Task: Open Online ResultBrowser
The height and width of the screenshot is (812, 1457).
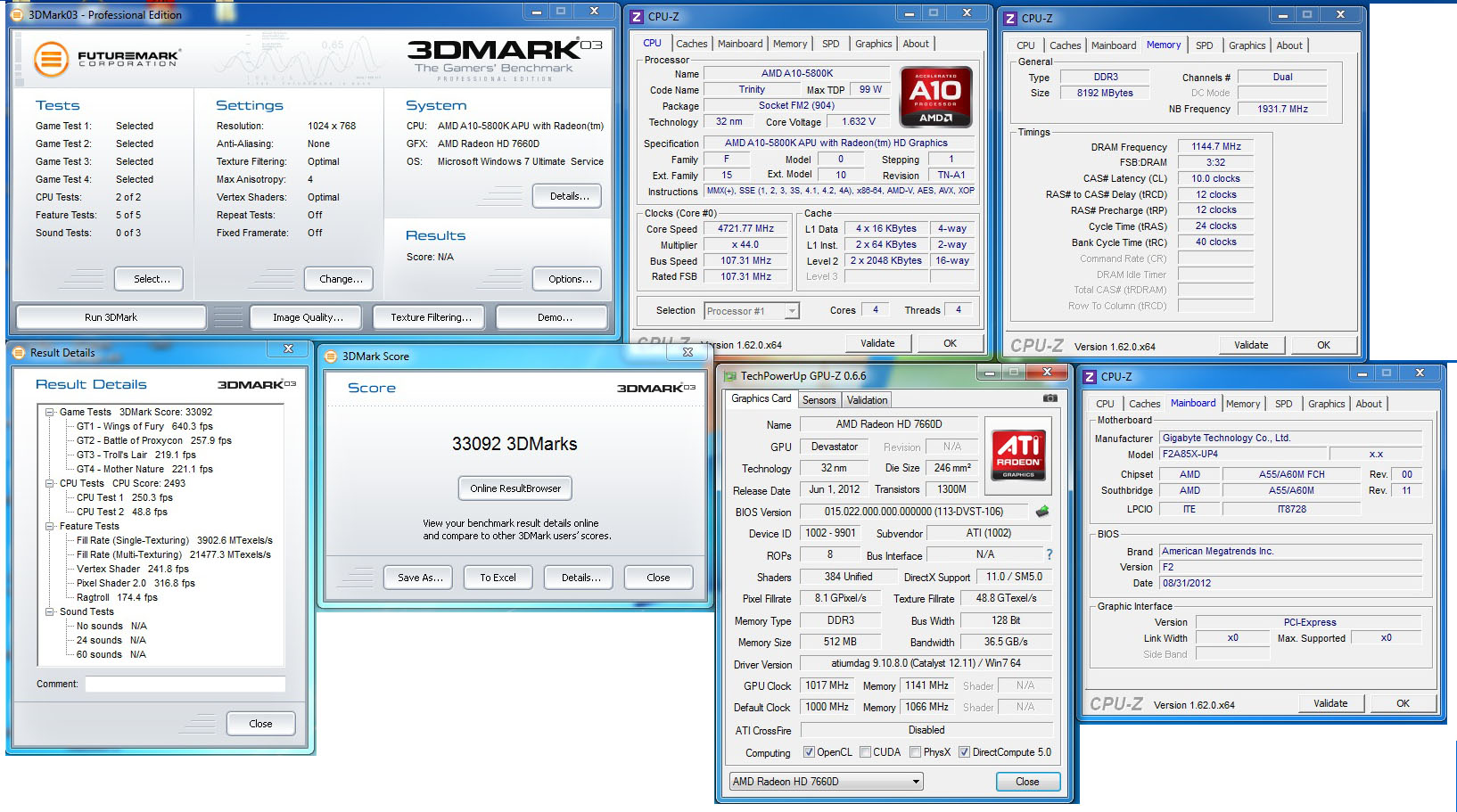Action: click(x=515, y=488)
